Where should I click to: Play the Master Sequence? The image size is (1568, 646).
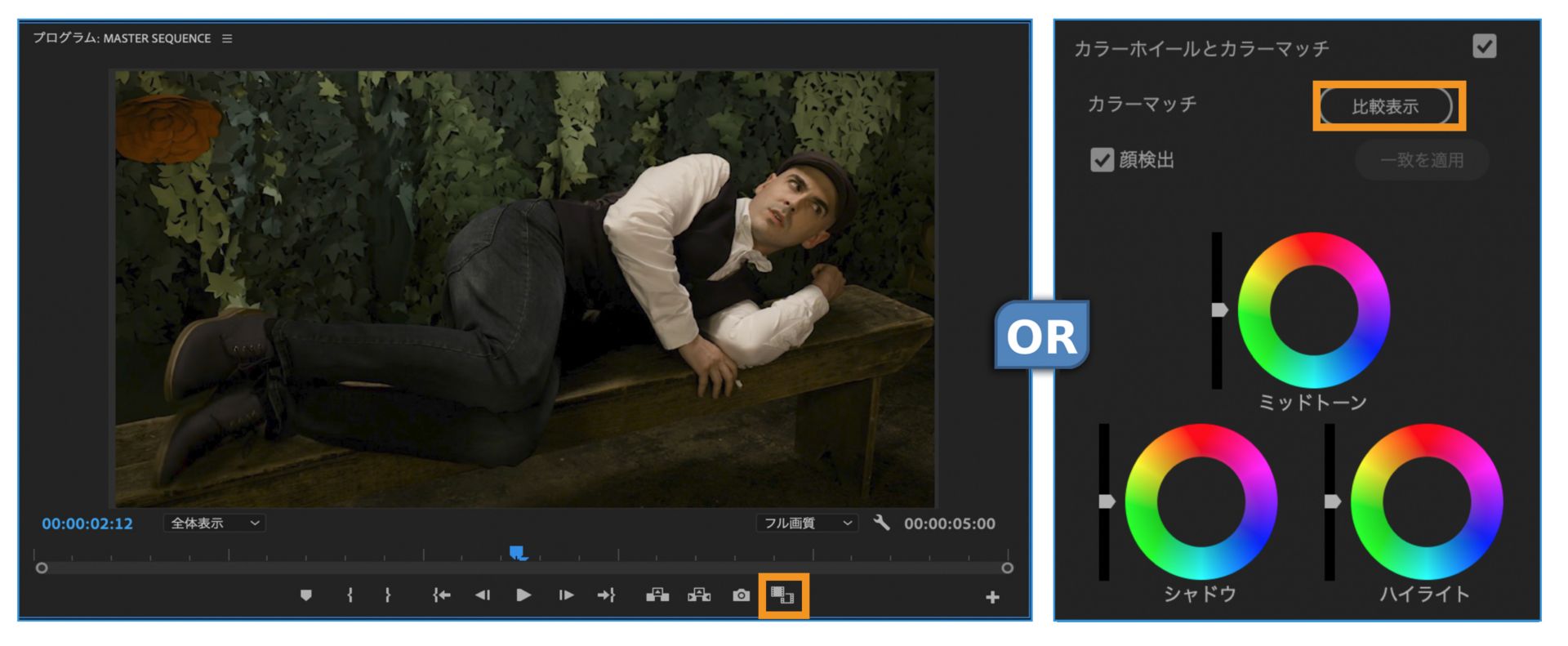click(x=523, y=595)
